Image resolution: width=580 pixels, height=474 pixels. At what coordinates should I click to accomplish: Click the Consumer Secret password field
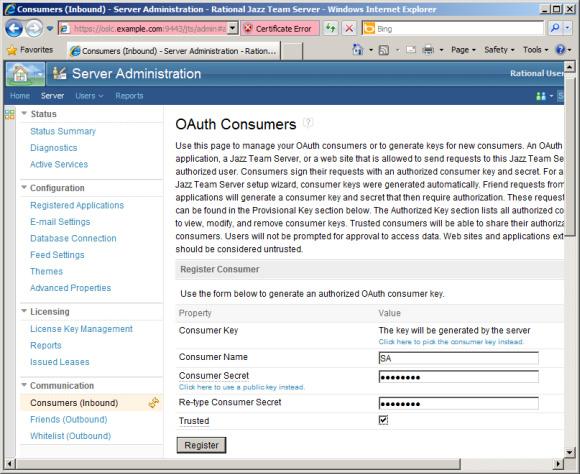click(x=459, y=377)
